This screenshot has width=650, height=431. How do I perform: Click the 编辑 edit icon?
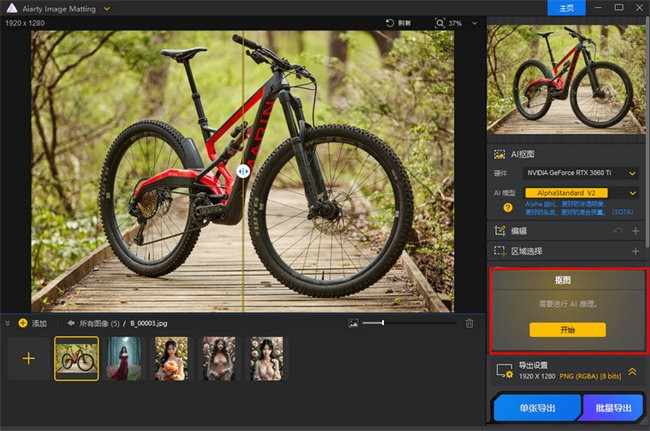[x=500, y=231]
